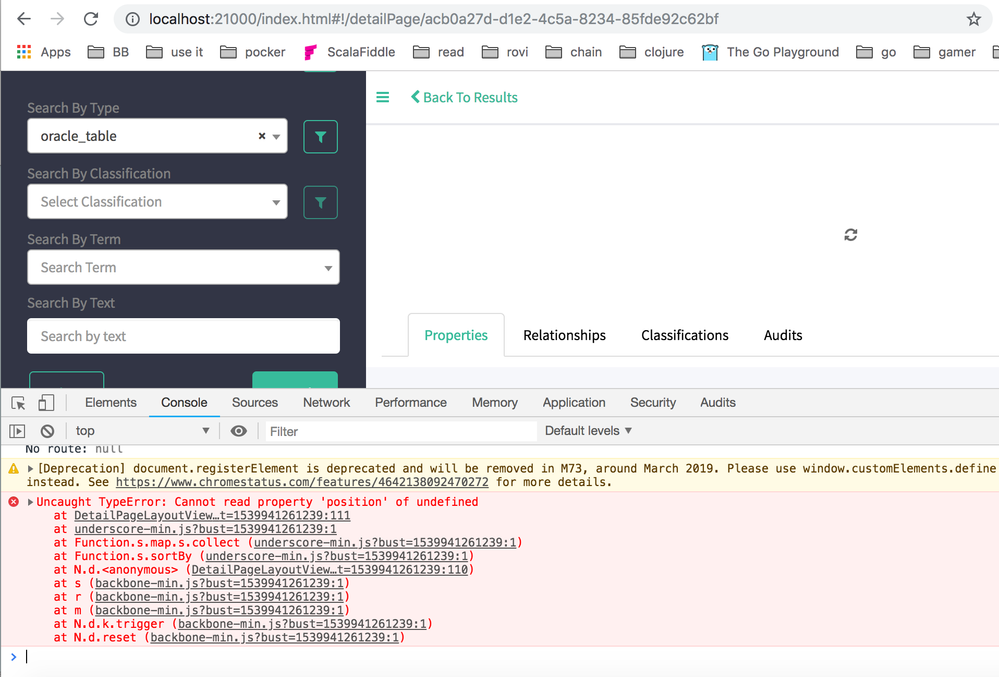The image size is (999, 677).
Task: Bookmark the page with the star icon
Action: coord(972,18)
